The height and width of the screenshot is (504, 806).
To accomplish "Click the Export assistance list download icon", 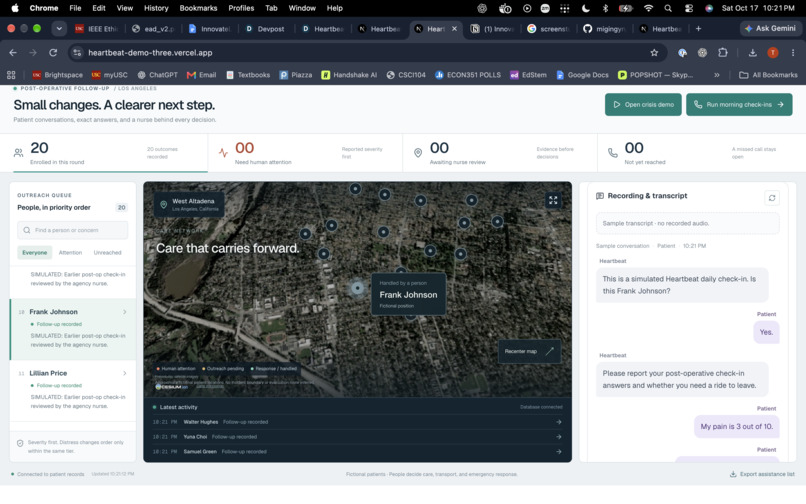I will coord(733,474).
